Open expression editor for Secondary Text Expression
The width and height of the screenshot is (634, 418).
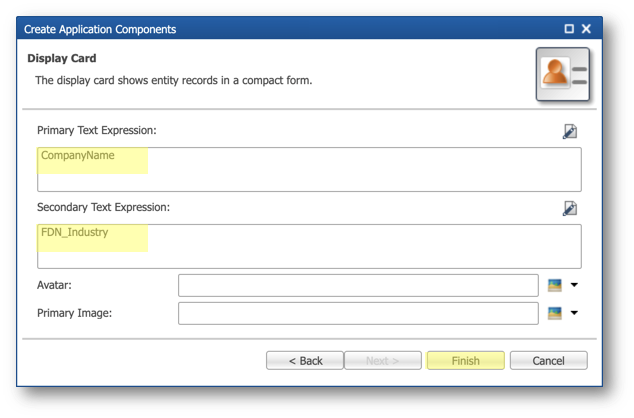pyautogui.click(x=570, y=208)
